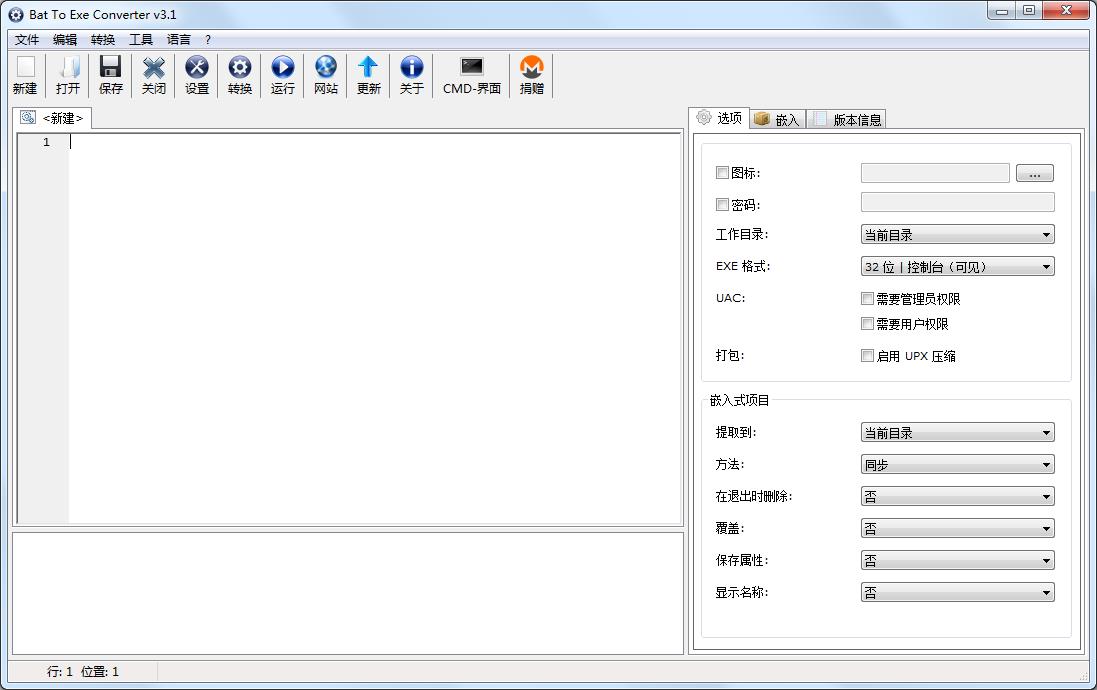Click the <新建> document tab icon

28,118
